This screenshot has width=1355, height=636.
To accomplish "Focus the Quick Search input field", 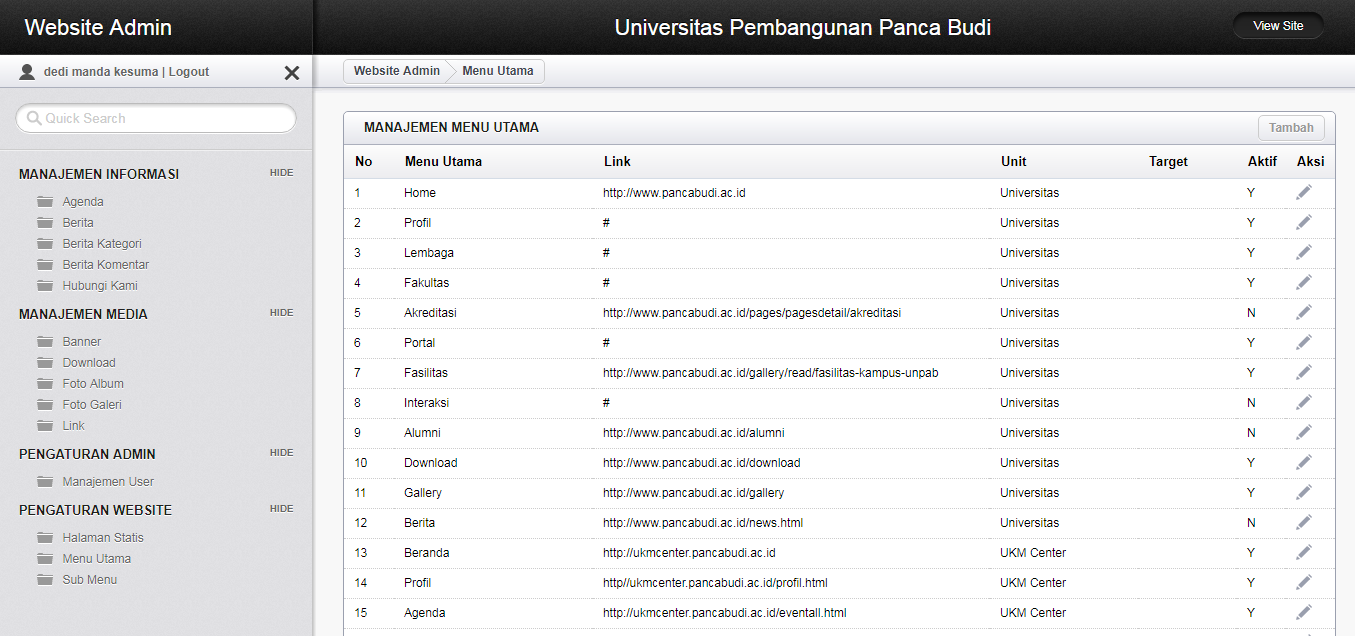I will click(x=165, y=118).
